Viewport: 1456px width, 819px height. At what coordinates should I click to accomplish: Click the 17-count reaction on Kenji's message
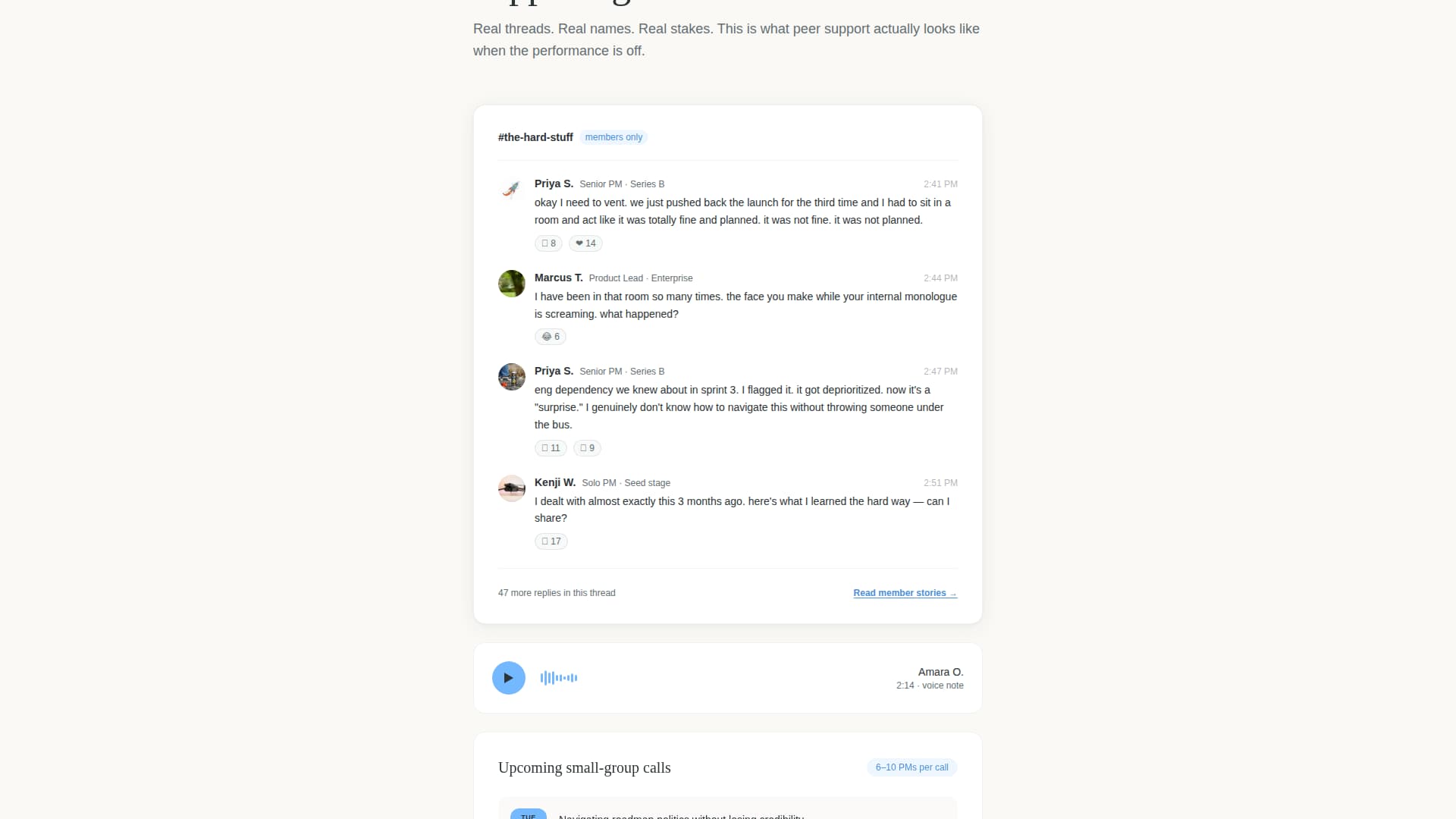(551, 541)
